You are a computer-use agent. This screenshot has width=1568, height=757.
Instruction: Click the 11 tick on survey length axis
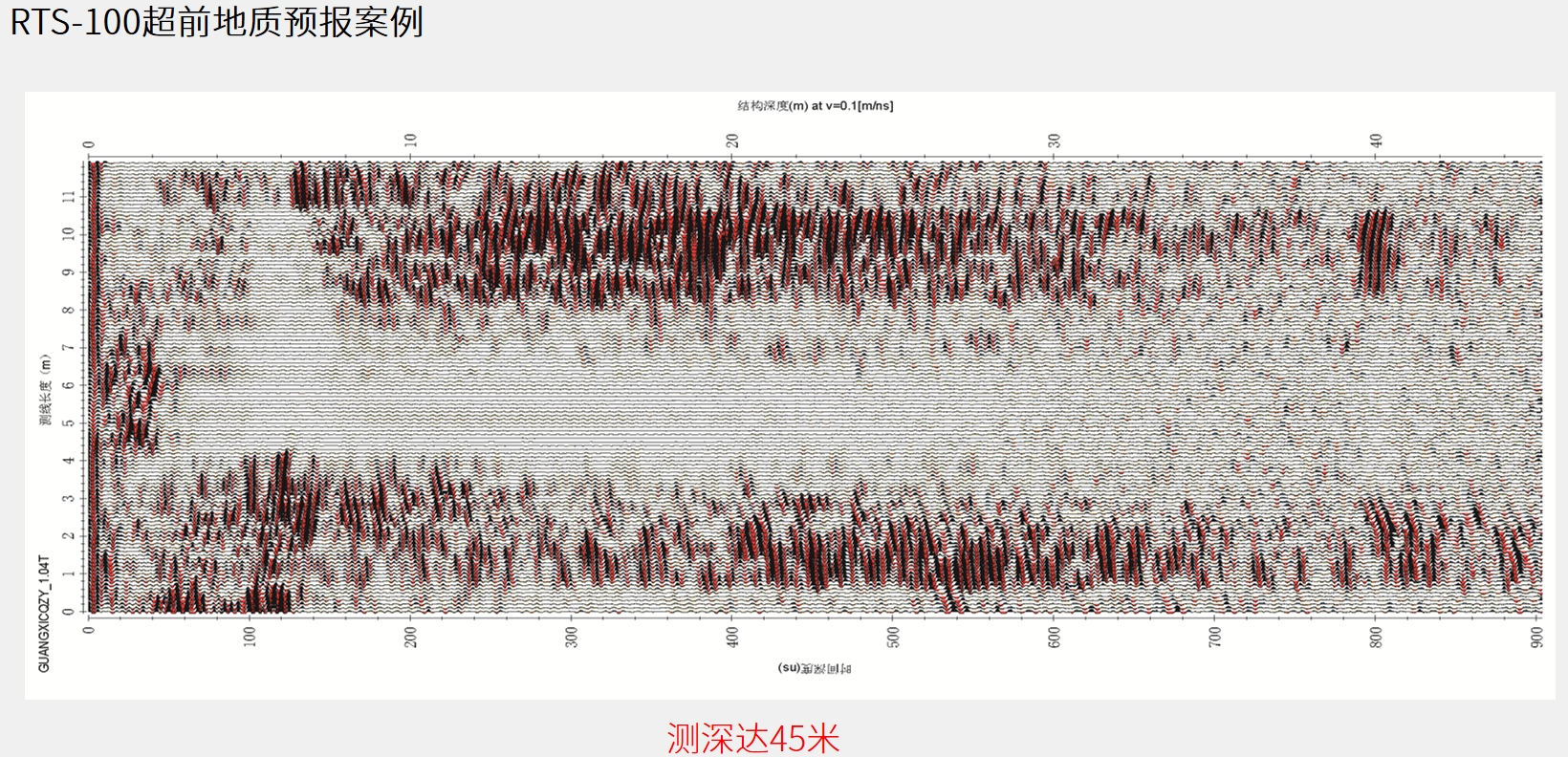click(69, 196)
